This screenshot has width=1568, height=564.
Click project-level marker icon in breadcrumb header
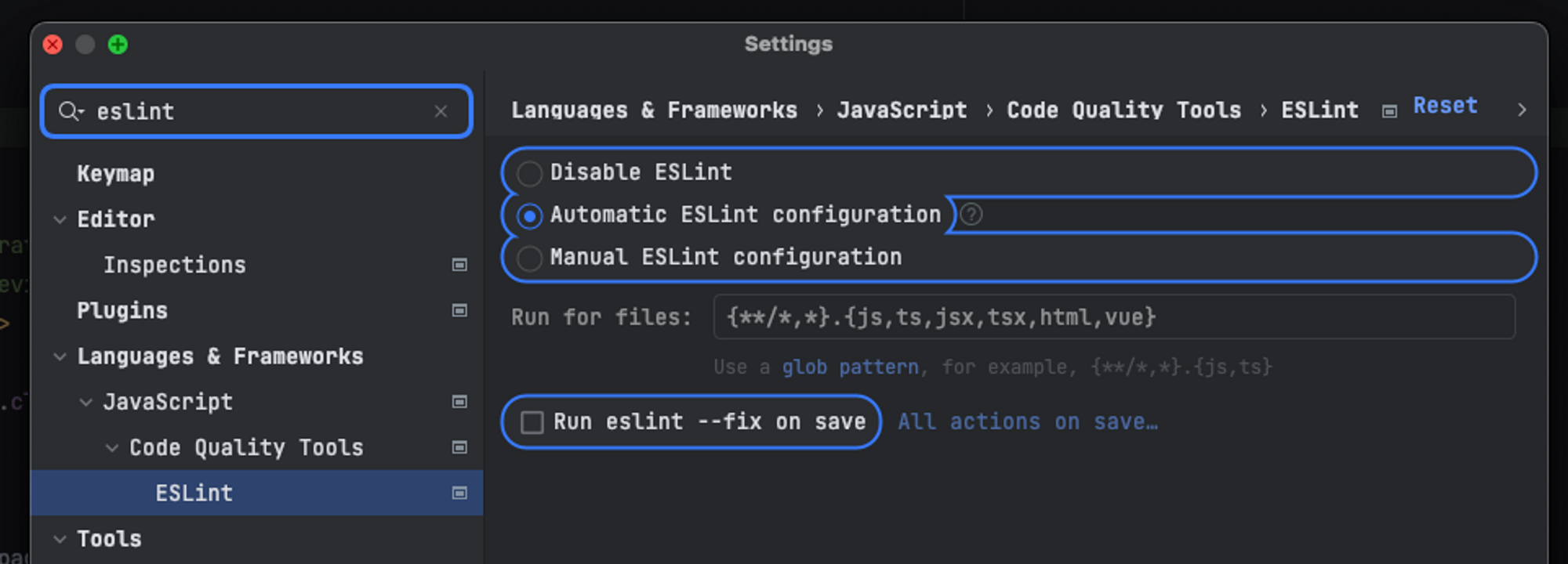pos(1389,111)
